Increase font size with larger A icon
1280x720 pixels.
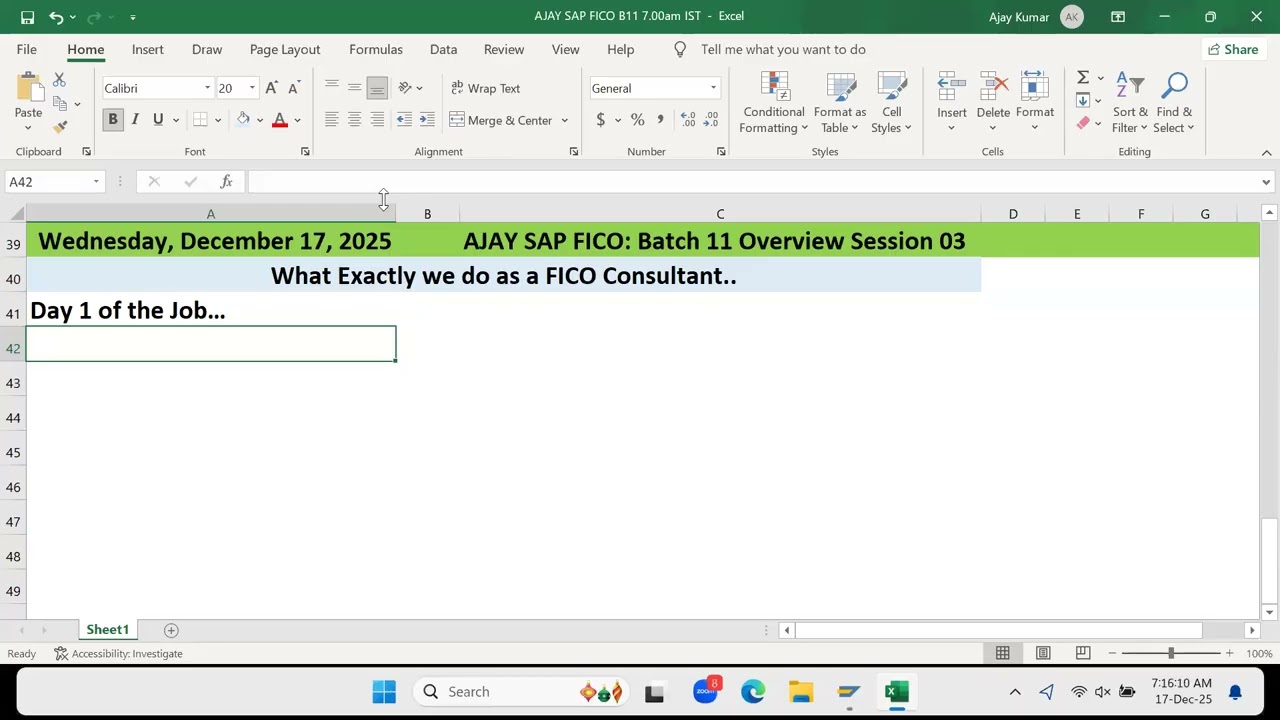coord(271,88)
